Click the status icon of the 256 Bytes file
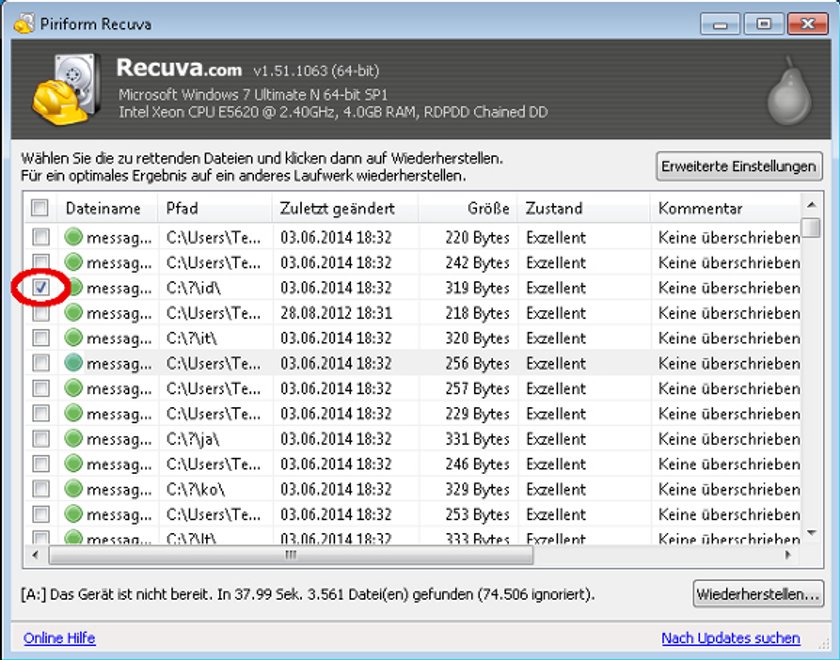840x660 pixels. [73, 362]
